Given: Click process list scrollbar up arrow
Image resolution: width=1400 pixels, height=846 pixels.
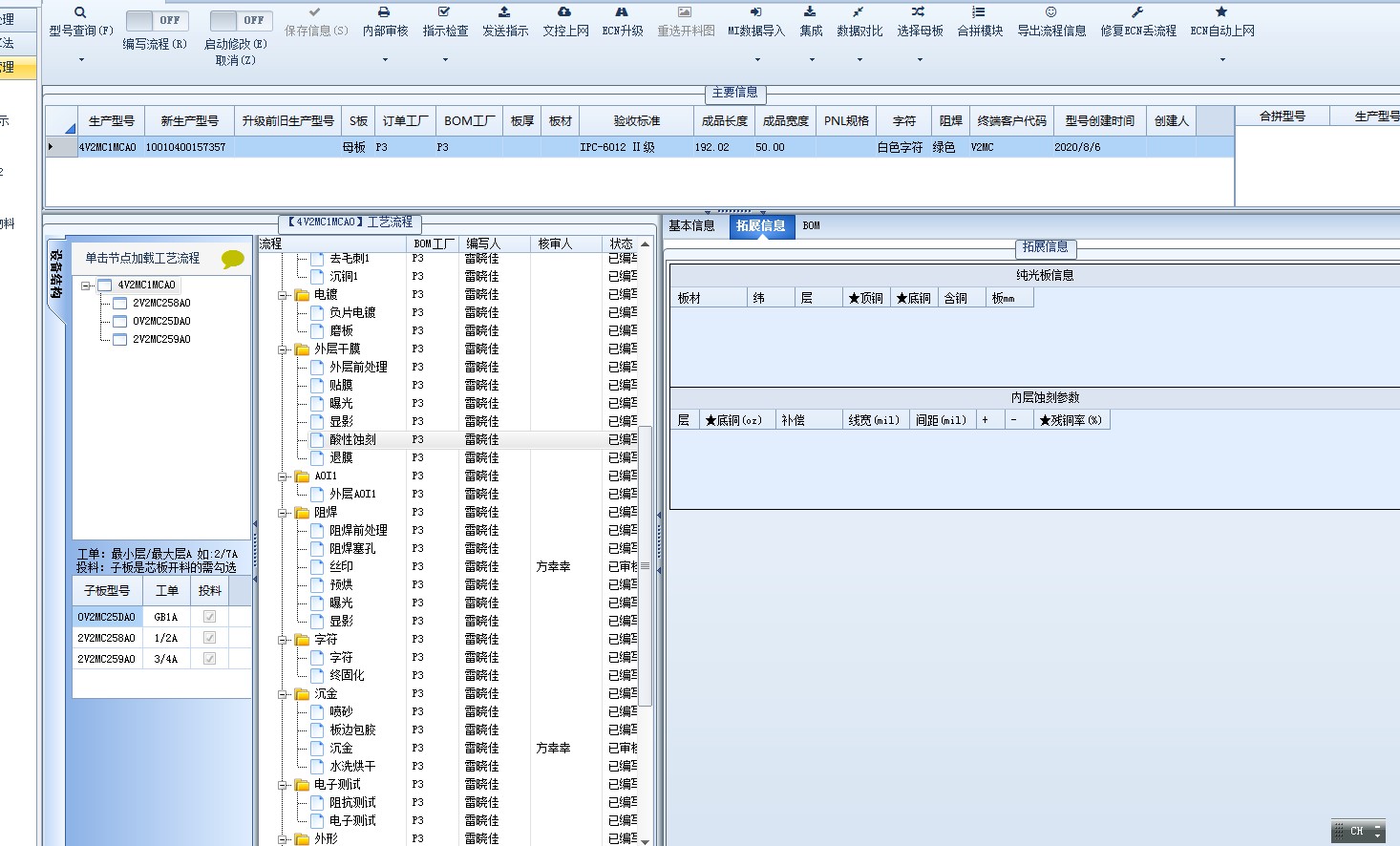Looking at the screenshot, I should click(x=646, y=244).
